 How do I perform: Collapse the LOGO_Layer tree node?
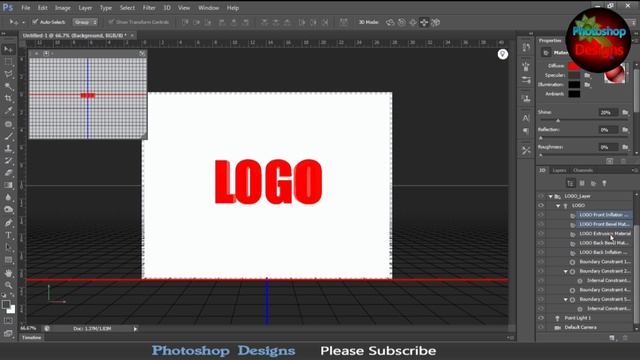pyautogui.click(x=551, y=196)
